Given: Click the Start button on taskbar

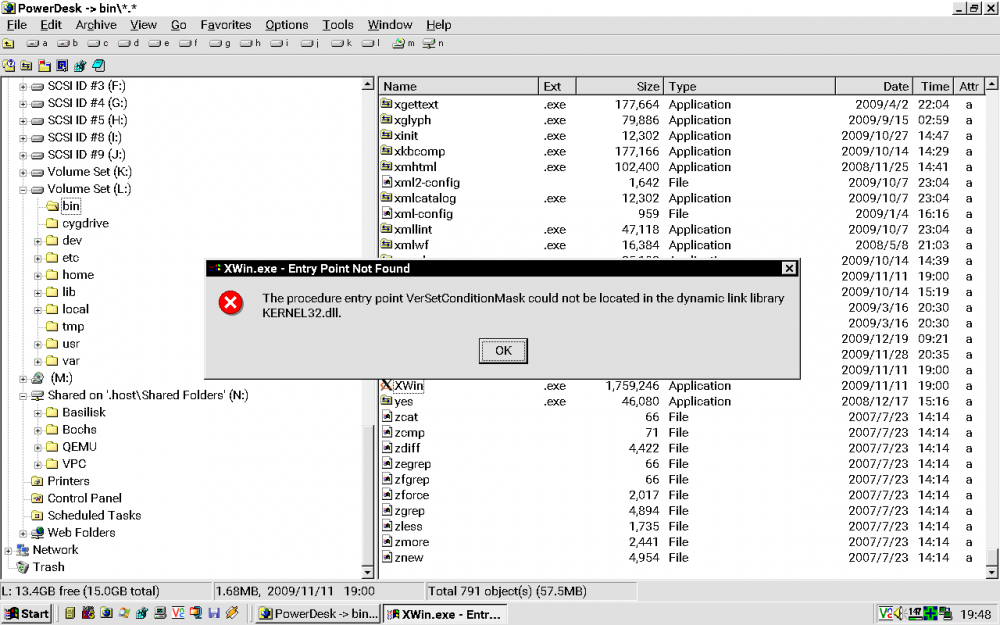Looking at the screenshot, I should [x=28, y=614].
